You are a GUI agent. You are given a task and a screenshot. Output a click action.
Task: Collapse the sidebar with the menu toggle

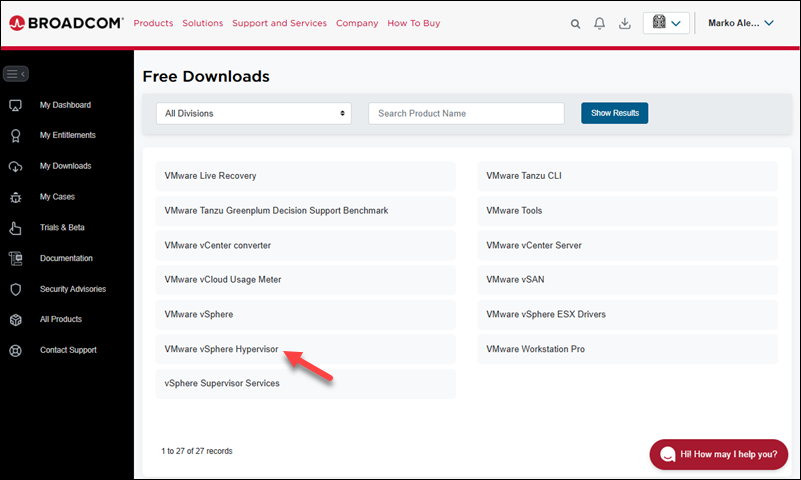coord(15,73)
